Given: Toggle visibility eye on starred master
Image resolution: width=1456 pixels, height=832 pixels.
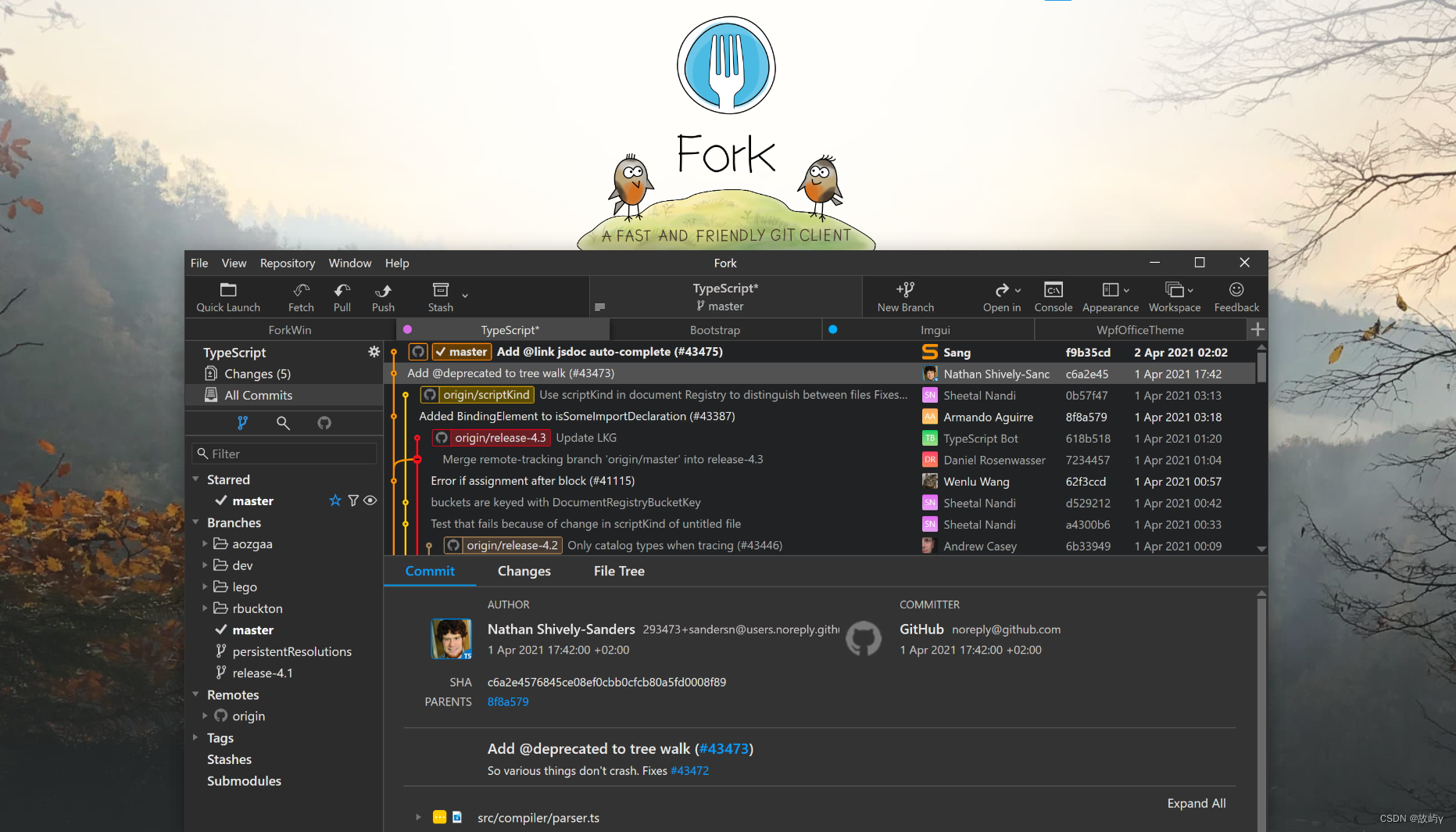Looking at the screenshot, I should pos(370,500).
